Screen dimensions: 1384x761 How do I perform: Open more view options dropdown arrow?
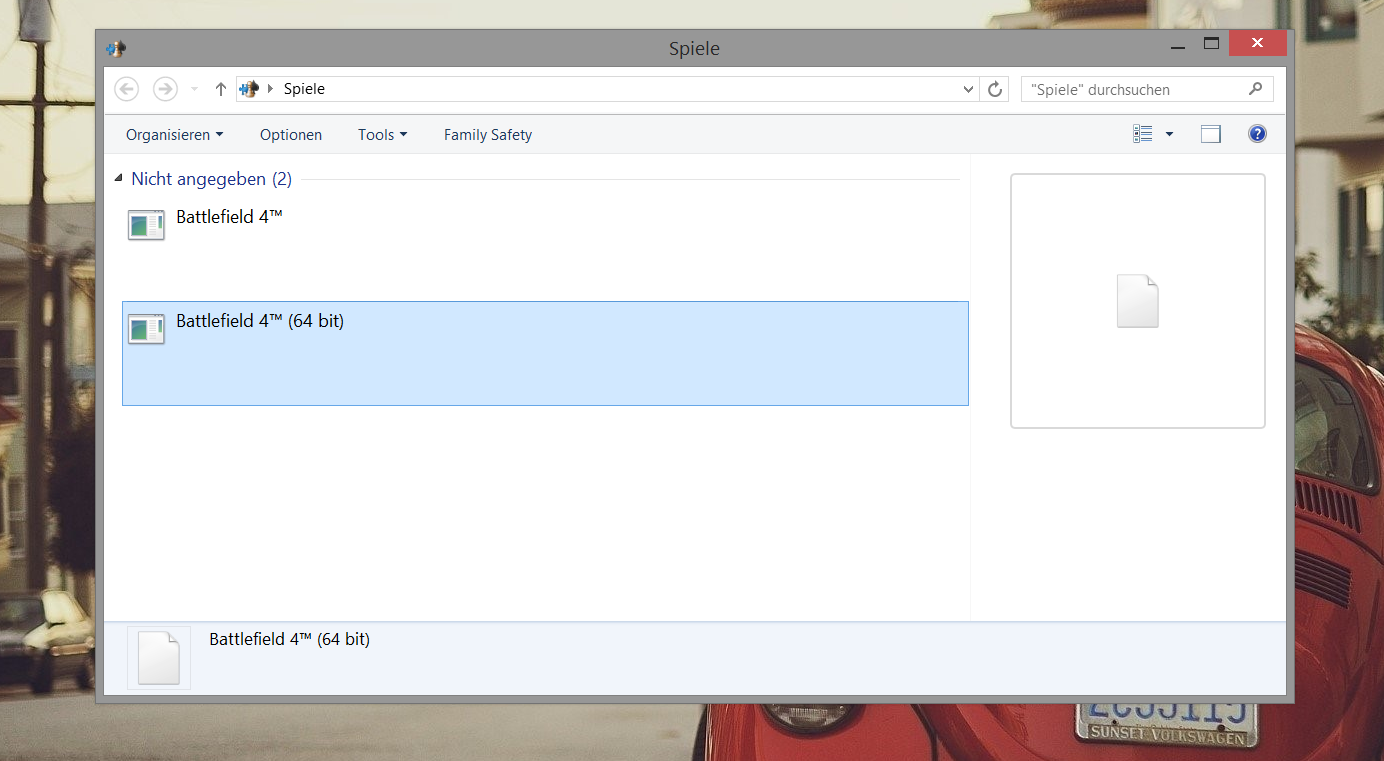pyautogui.click(x=1169, y=134)
